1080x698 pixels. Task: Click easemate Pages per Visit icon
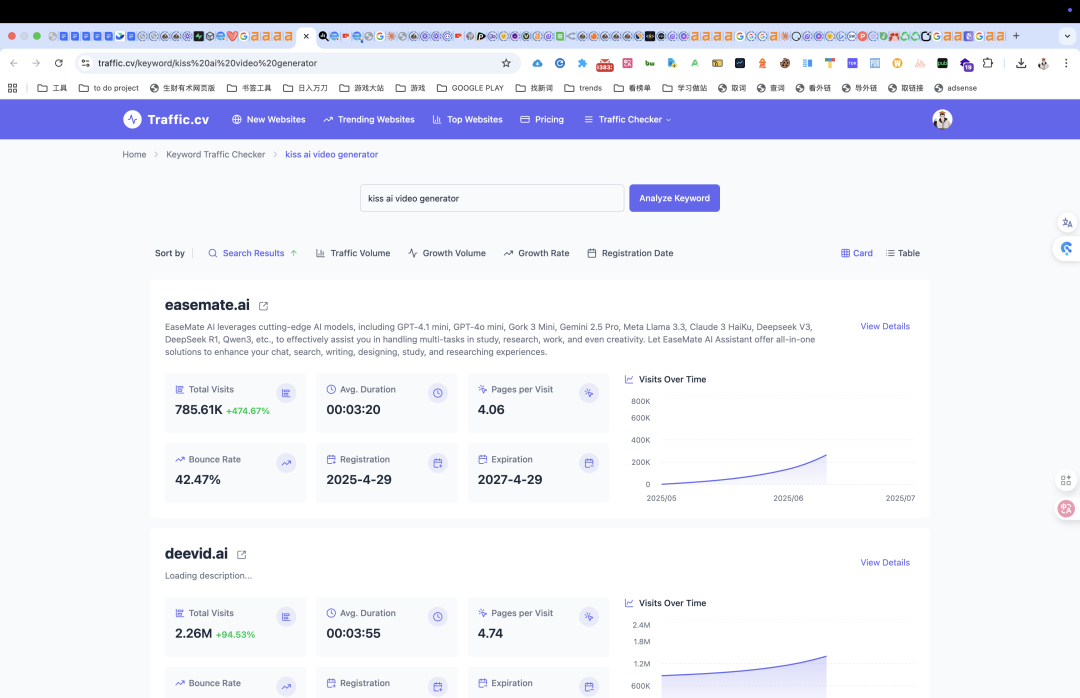coord(589,393)
